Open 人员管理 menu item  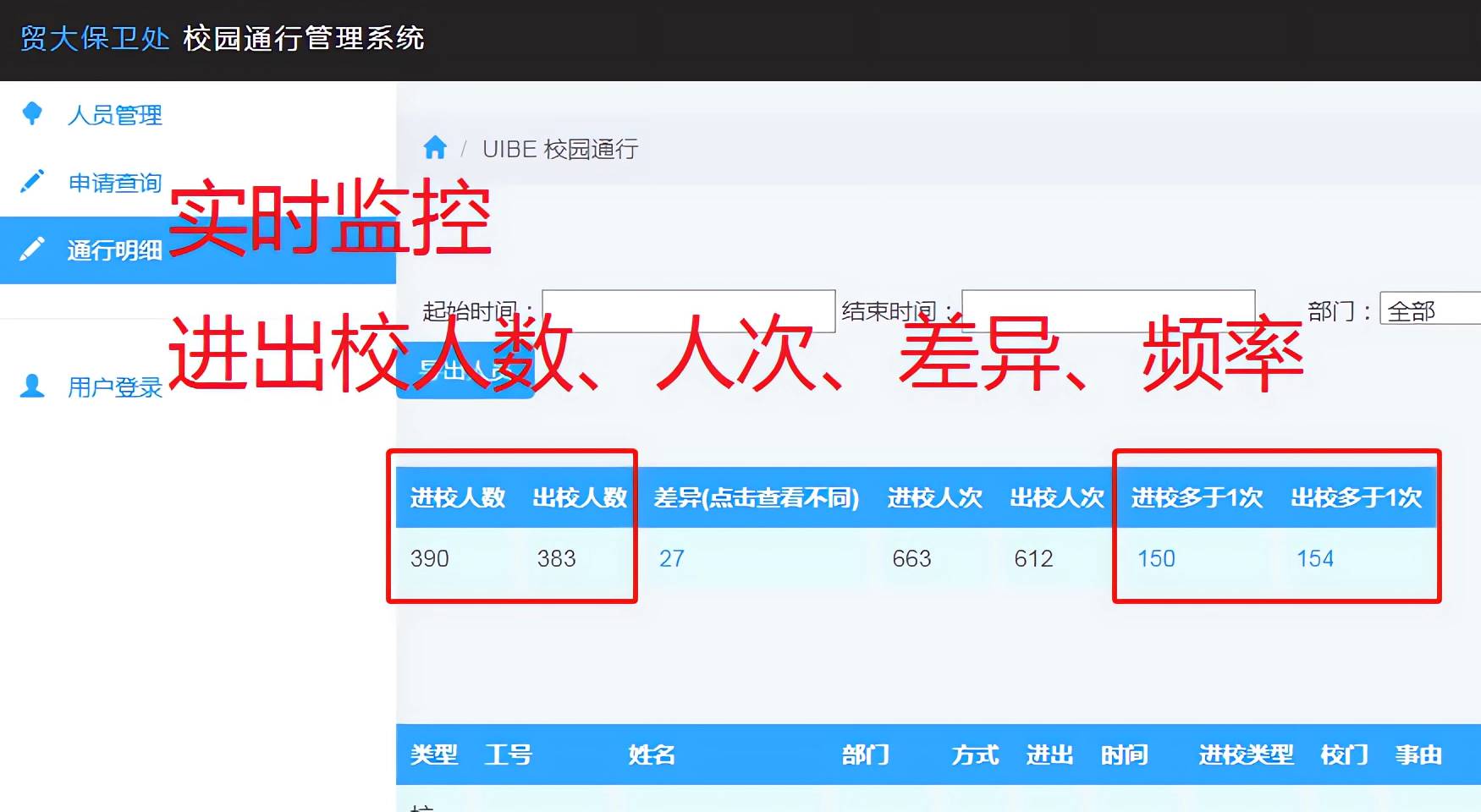[114, 115]
